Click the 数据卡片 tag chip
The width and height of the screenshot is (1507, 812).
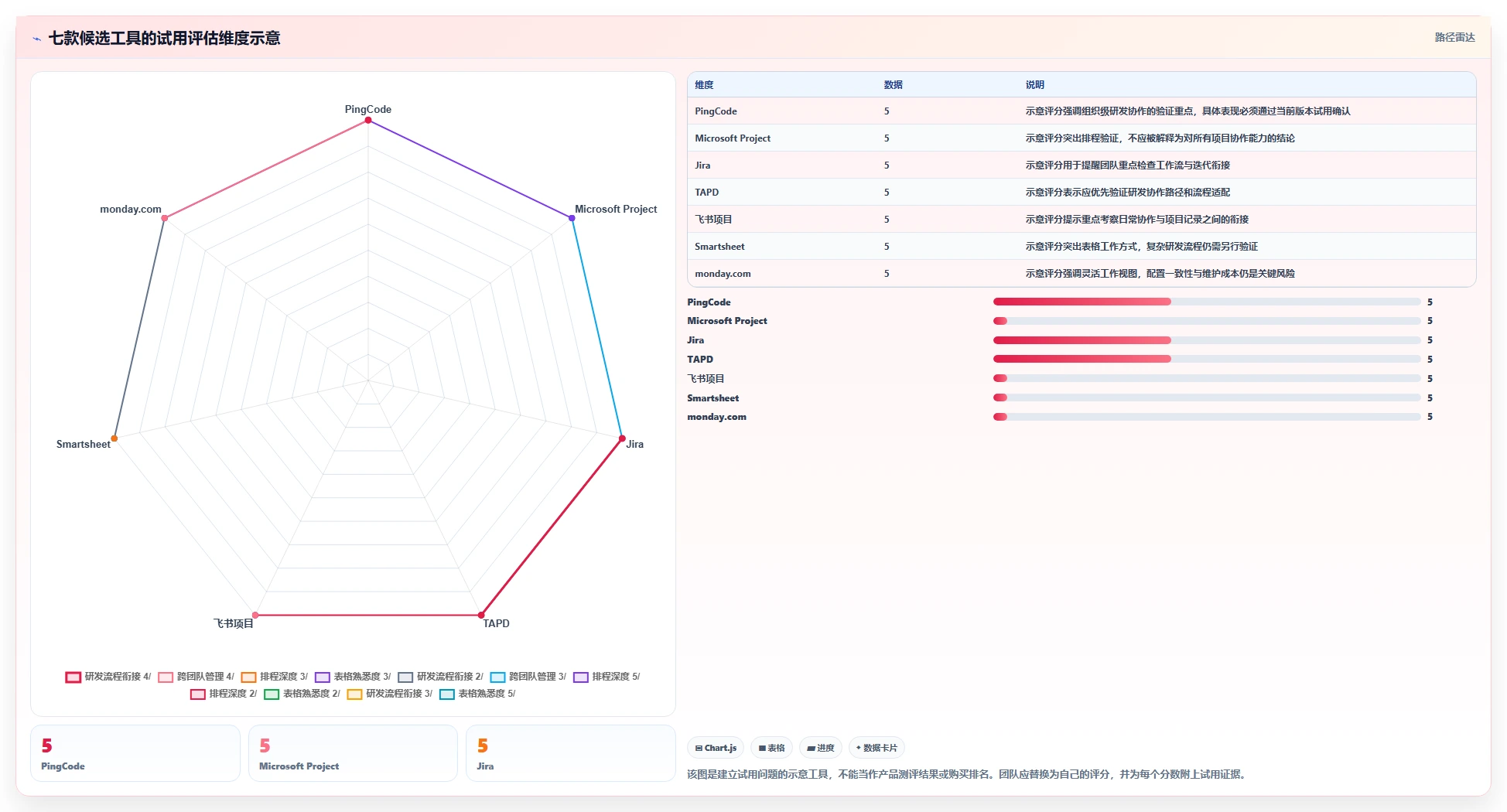pos(877,748)
